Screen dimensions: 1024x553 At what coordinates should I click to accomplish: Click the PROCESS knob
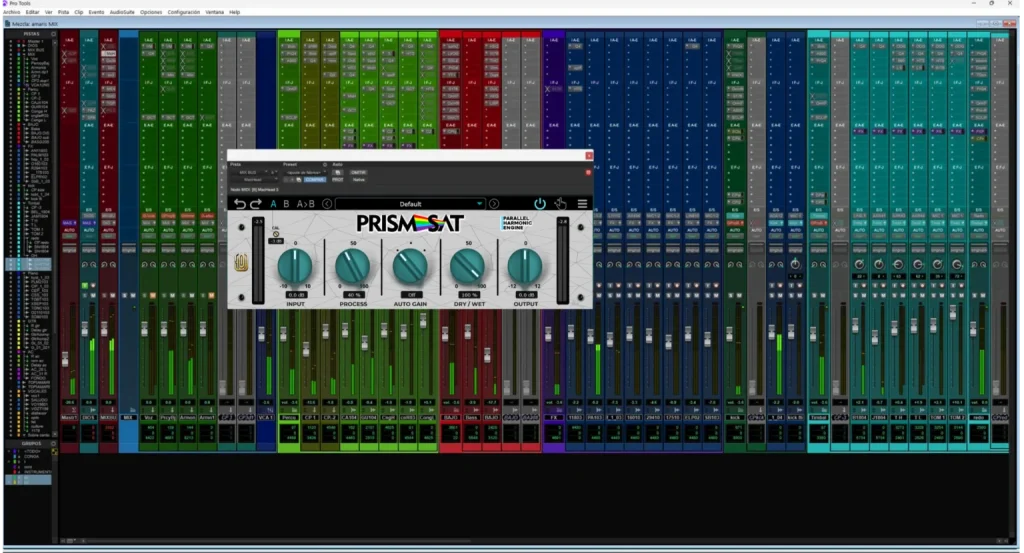point(353,266)
